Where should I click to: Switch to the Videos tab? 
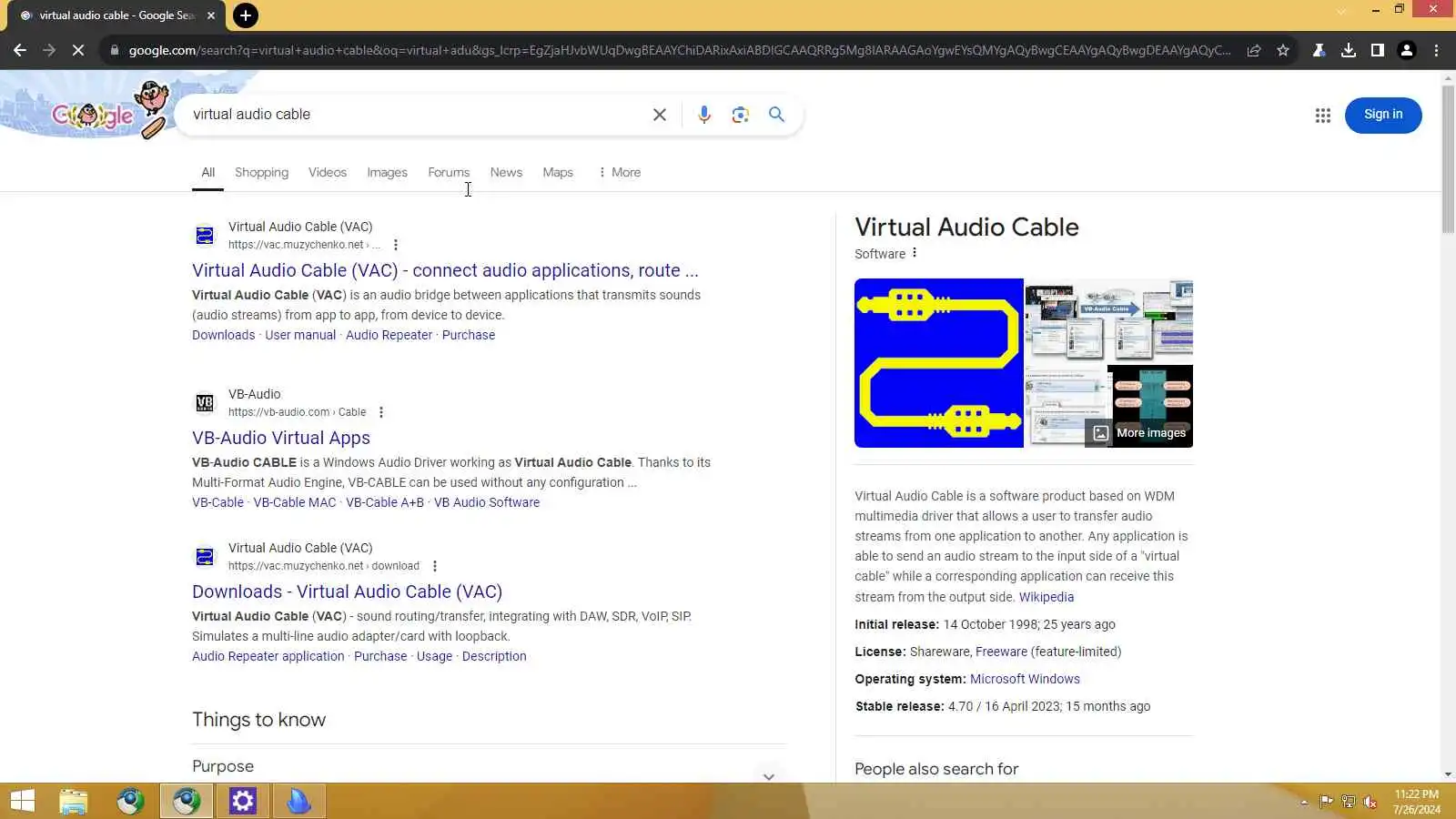pyautogui.click(x=328, y=173)
